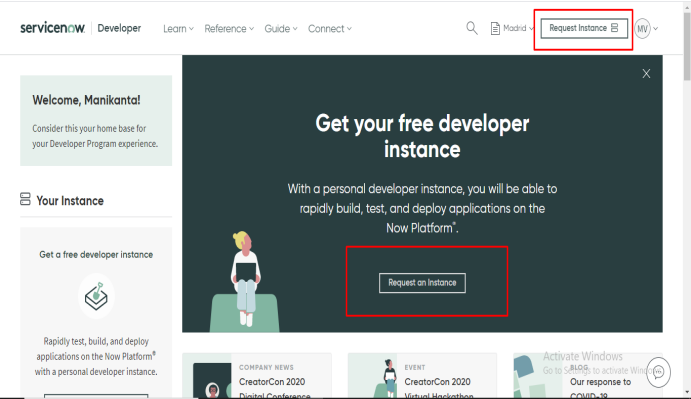Click the Welcome, Manikanta! heading
Screen dimensions: 691x399
click(86, 100)
